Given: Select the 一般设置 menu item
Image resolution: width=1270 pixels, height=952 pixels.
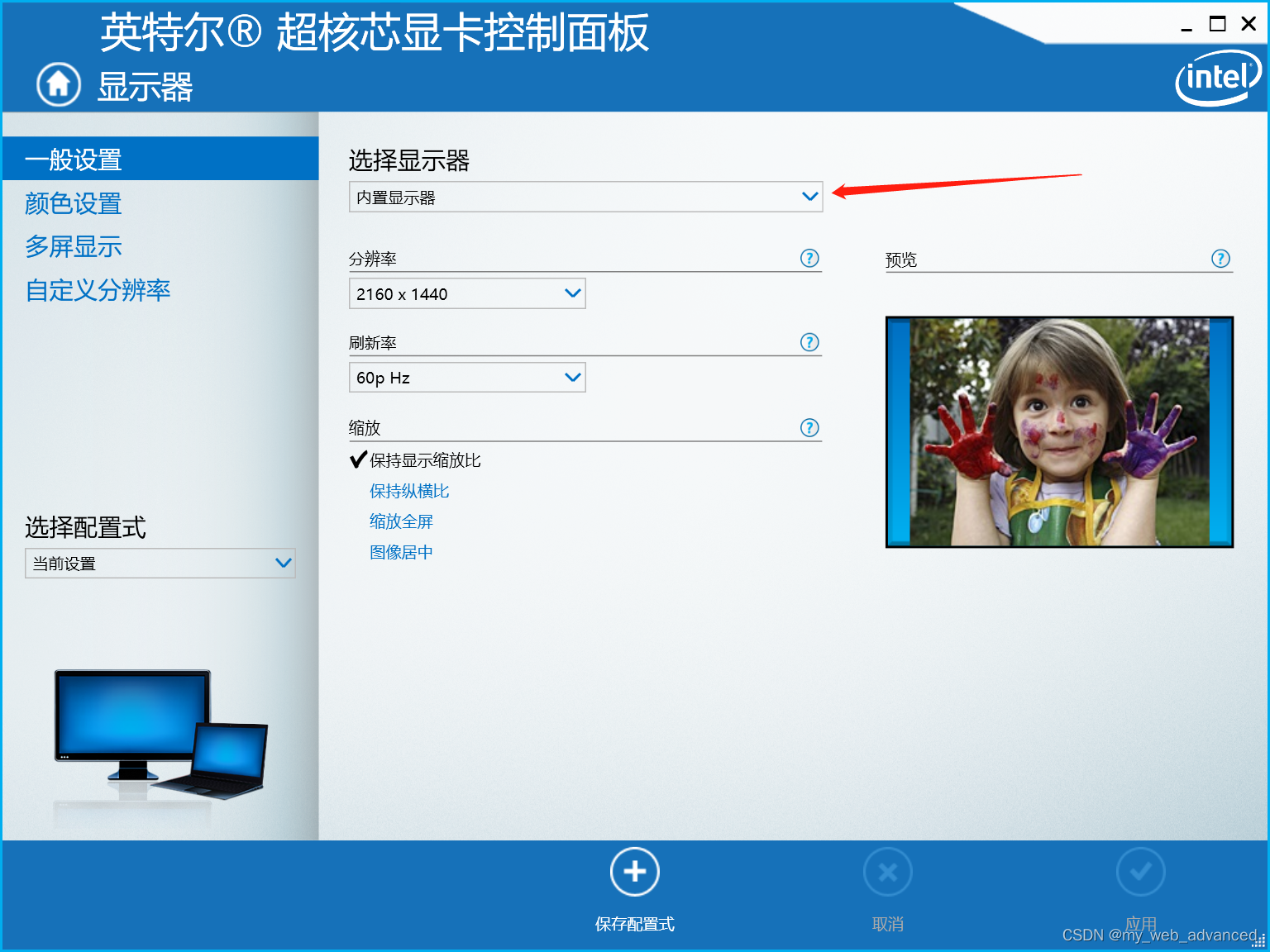Looking at the screenshot, I should [160, 159].
